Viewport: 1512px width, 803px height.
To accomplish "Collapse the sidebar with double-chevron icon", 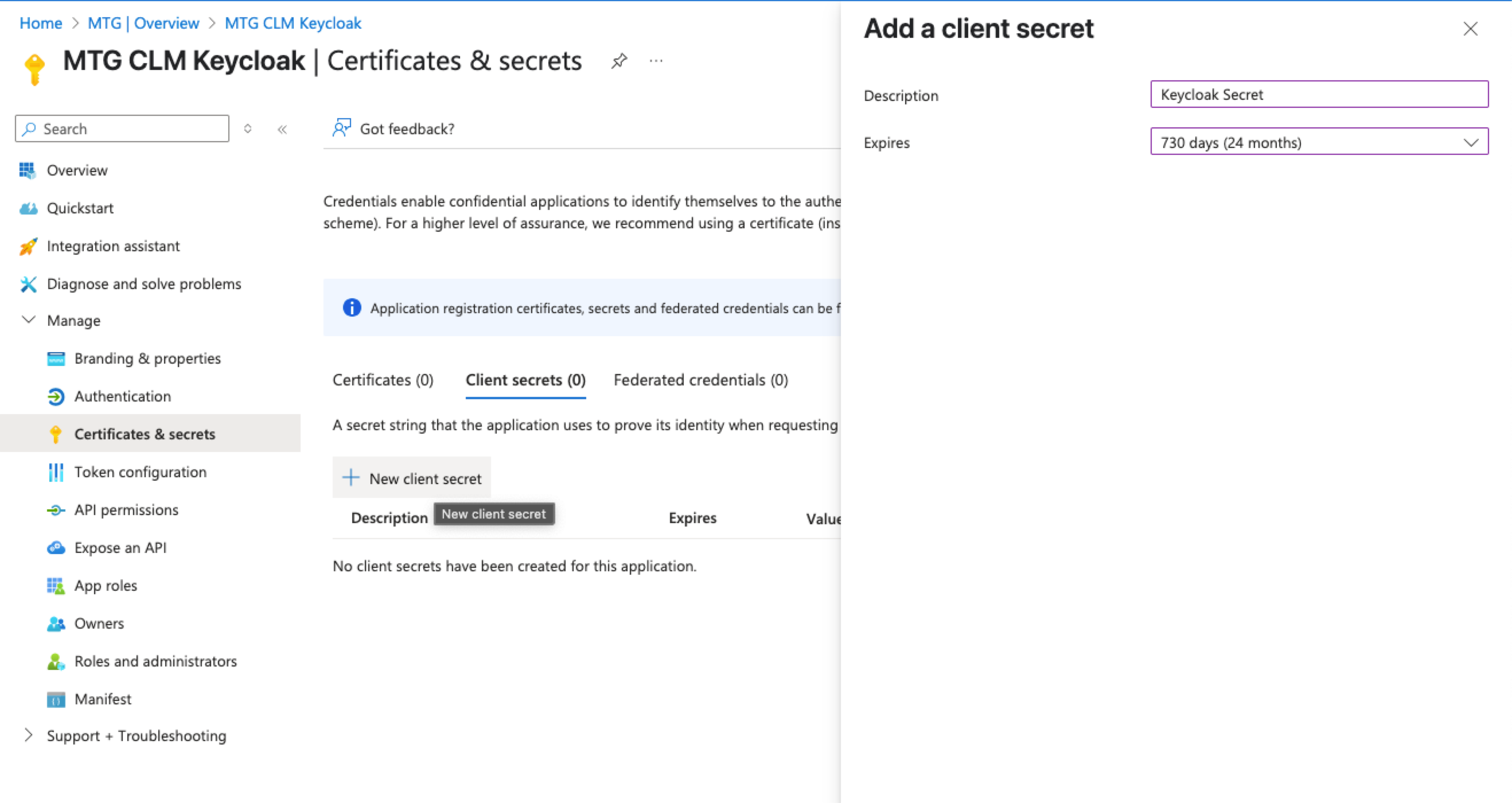I will pyautogui.click(x=282, y=129).
